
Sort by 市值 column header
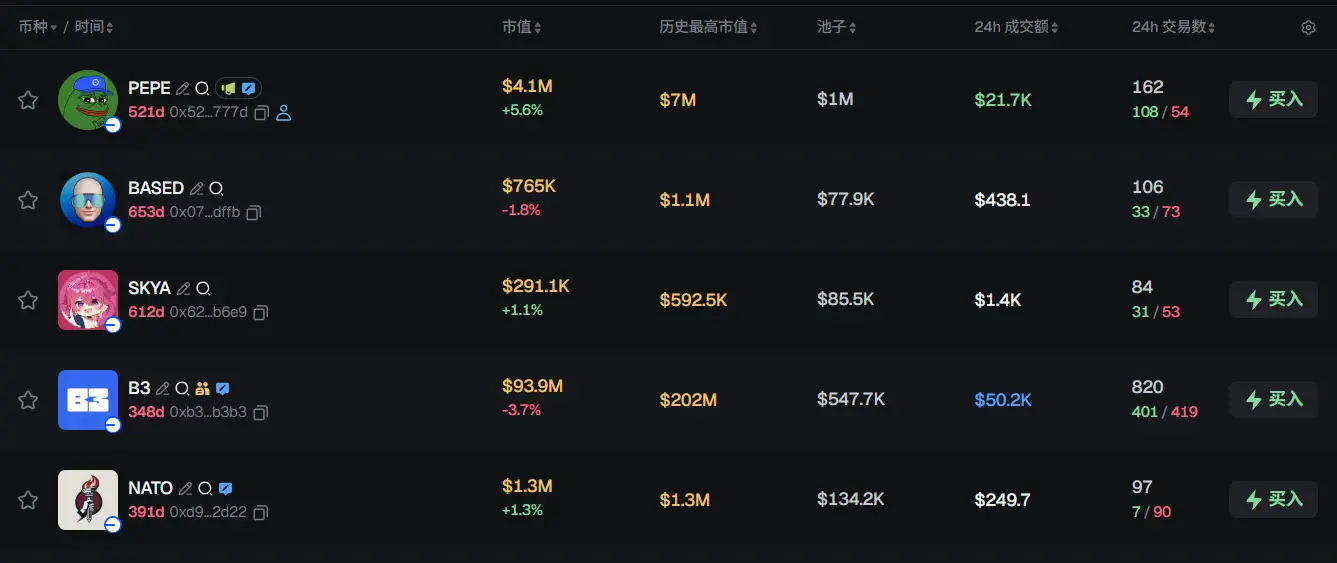521,28
